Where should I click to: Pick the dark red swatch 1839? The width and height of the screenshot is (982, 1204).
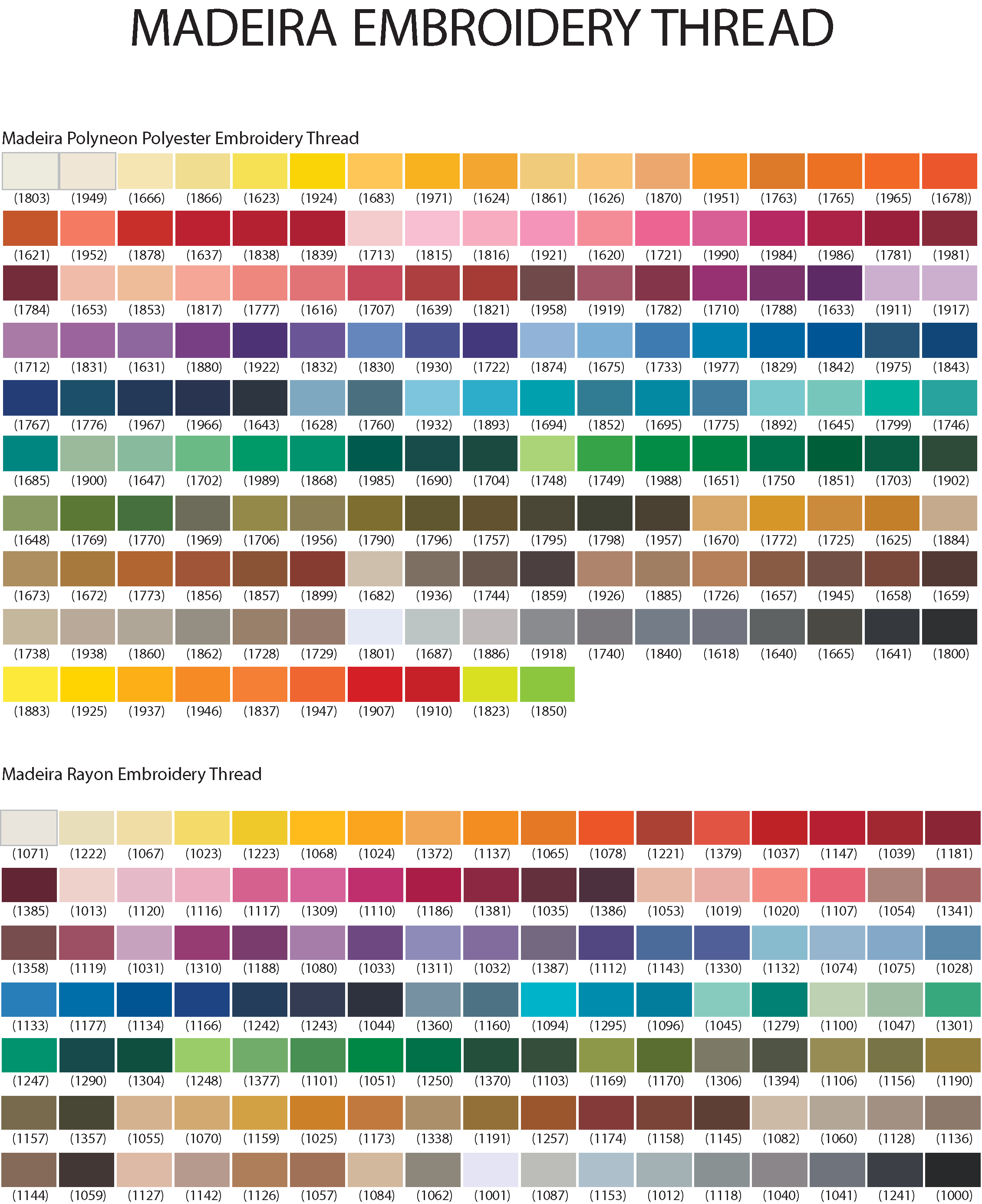(317, 228)
